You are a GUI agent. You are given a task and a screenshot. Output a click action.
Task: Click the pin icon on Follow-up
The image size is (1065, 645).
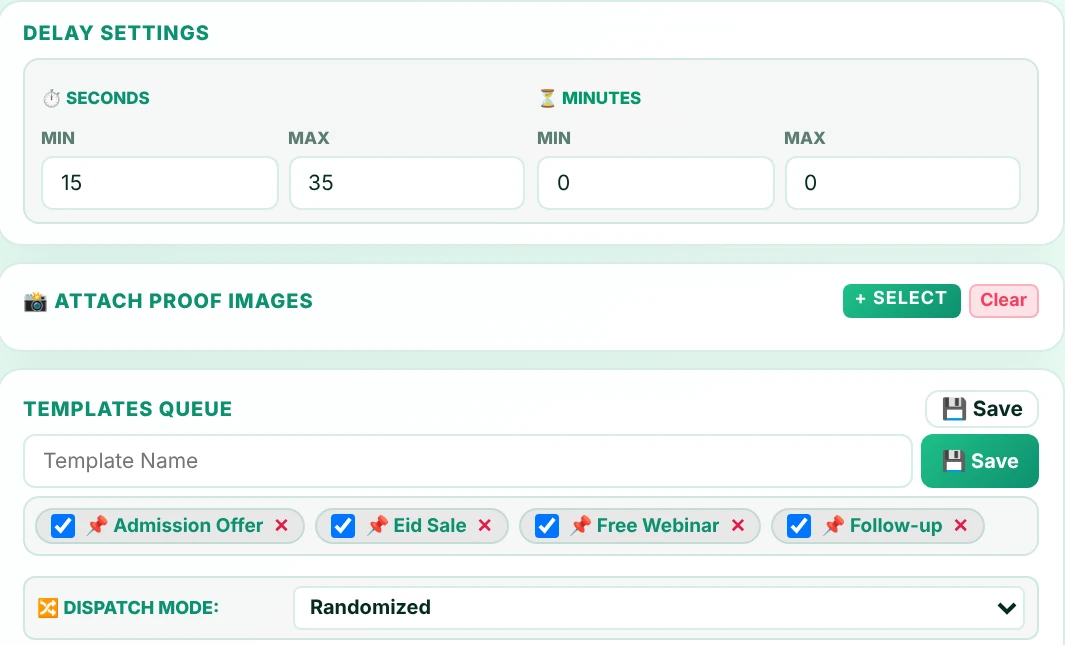(x=833, y=525)
